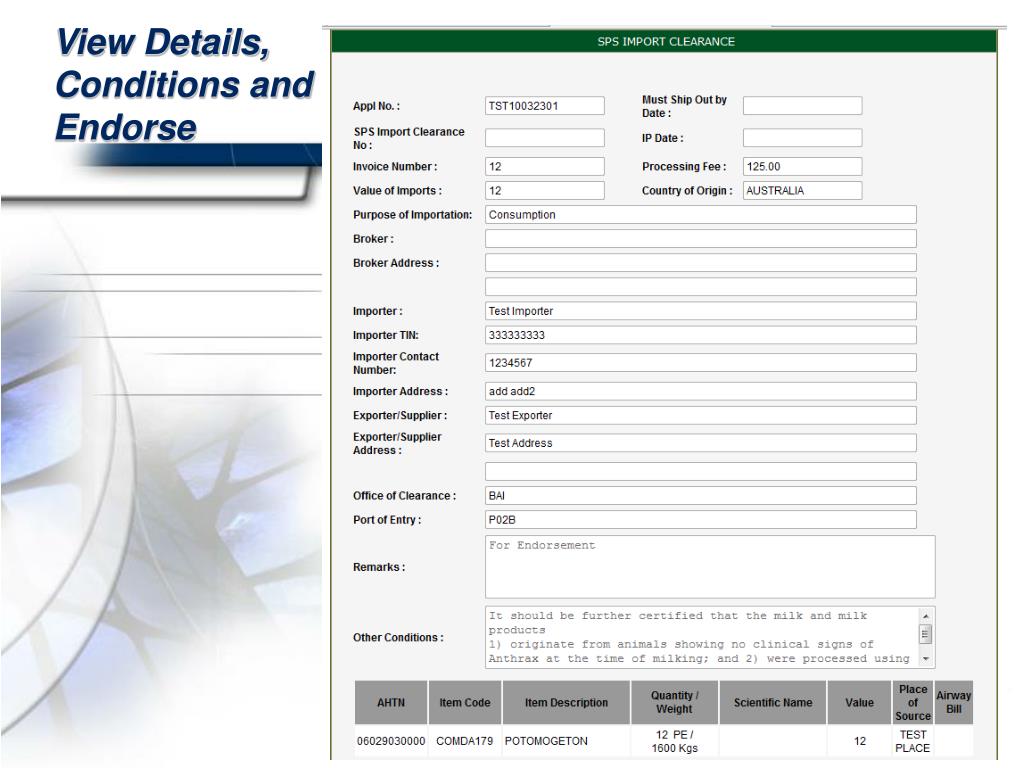1024x768 pixels.
Task: Click the Office of Clearance field showing BAI
Action: tap(701, 496)
